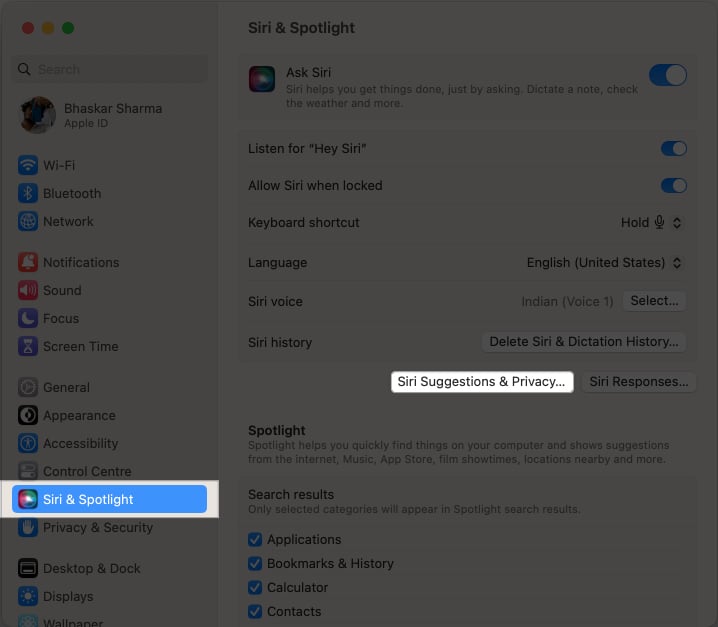
Task: Click the Spotlight section heading
Action: [x=277, y=431]
